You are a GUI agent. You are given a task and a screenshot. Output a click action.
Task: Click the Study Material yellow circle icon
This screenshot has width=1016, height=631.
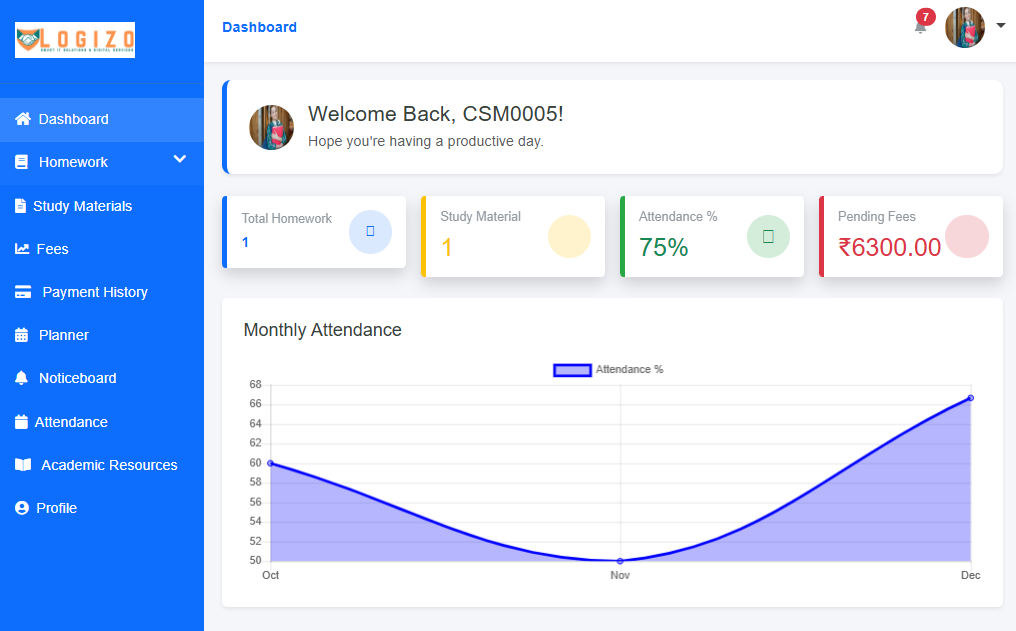(x=569, y=237)
